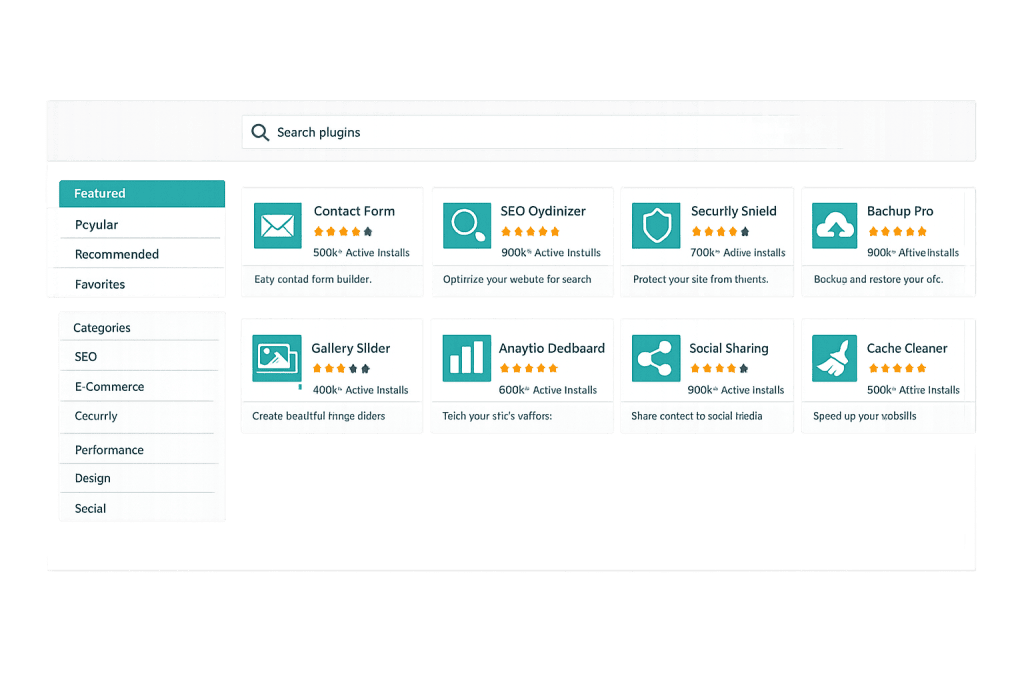Open the Bachup Pro cloud icon

(834, 226)
